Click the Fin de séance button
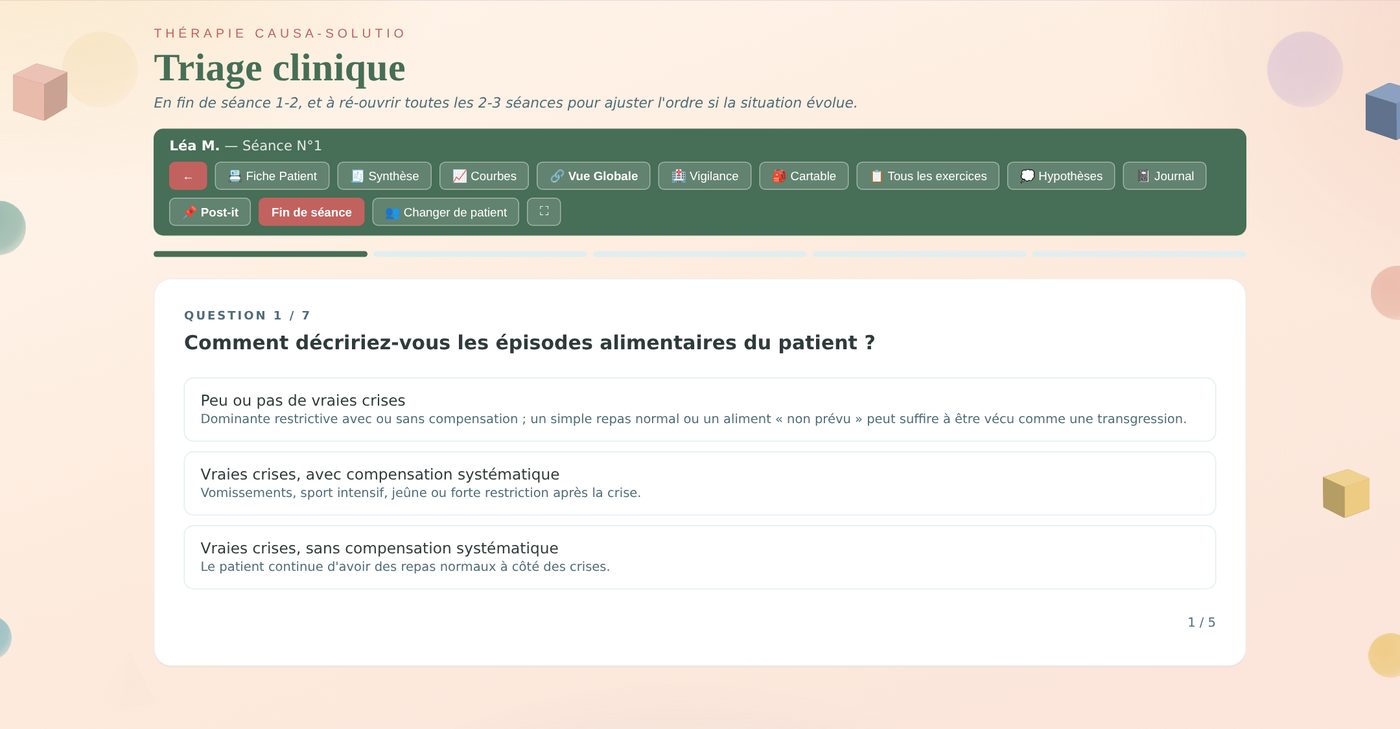Image resolution: width=1400 pixels, height=729 pixels. pos(311,212)
